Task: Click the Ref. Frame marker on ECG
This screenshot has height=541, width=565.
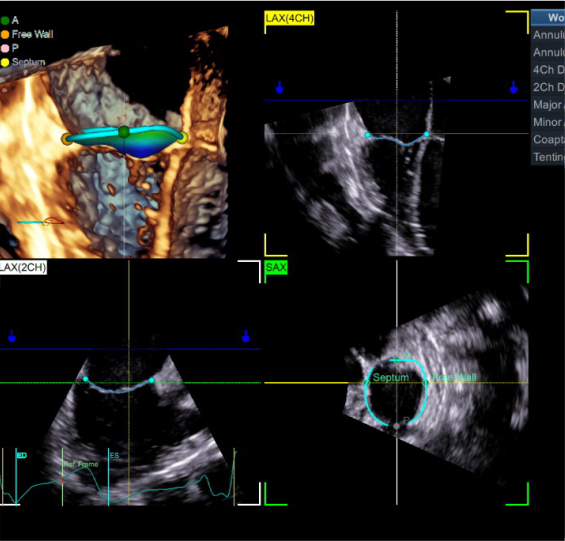Action: [62, 476]
